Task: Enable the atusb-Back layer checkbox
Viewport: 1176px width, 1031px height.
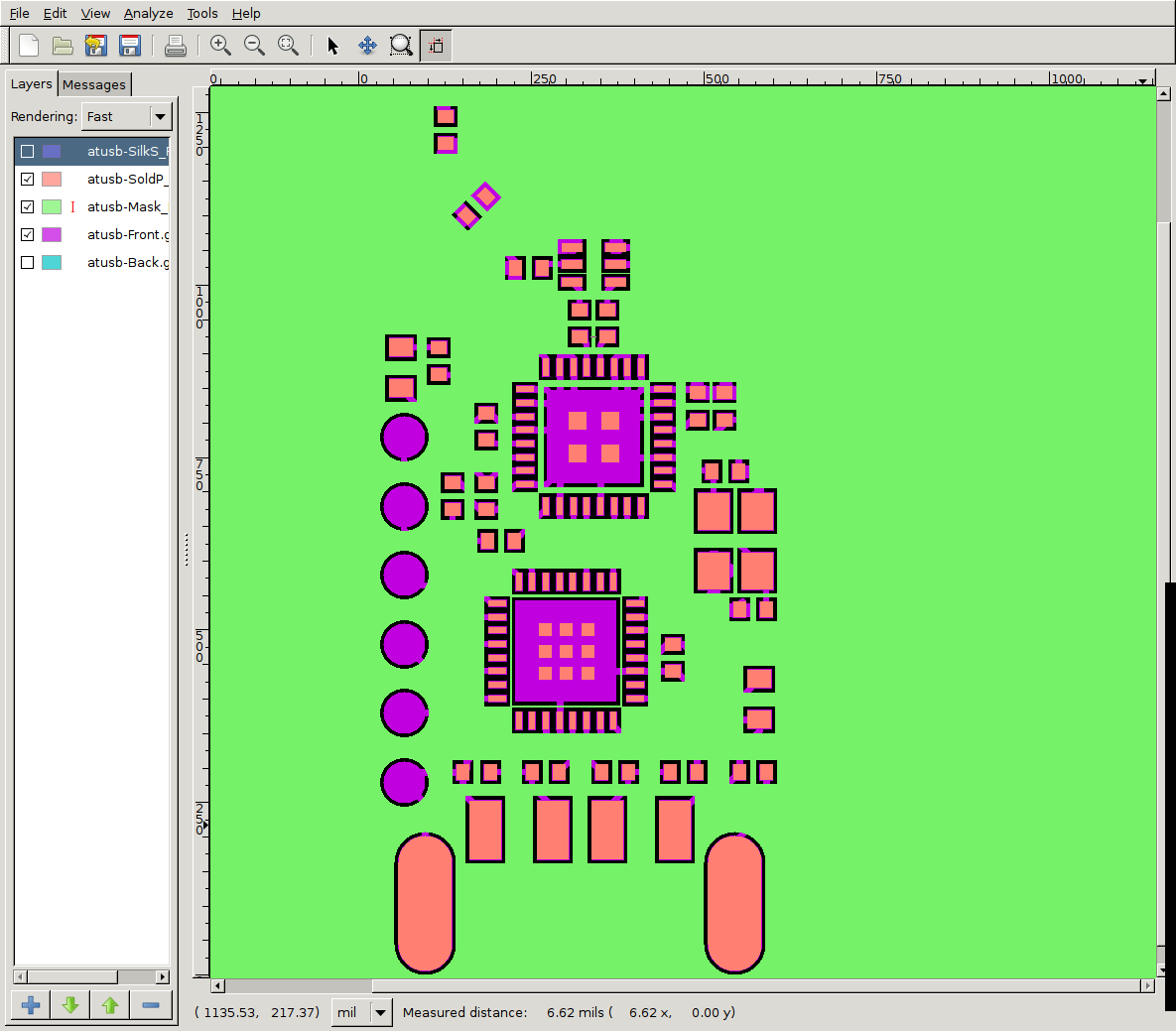Action: coord(28,263)
